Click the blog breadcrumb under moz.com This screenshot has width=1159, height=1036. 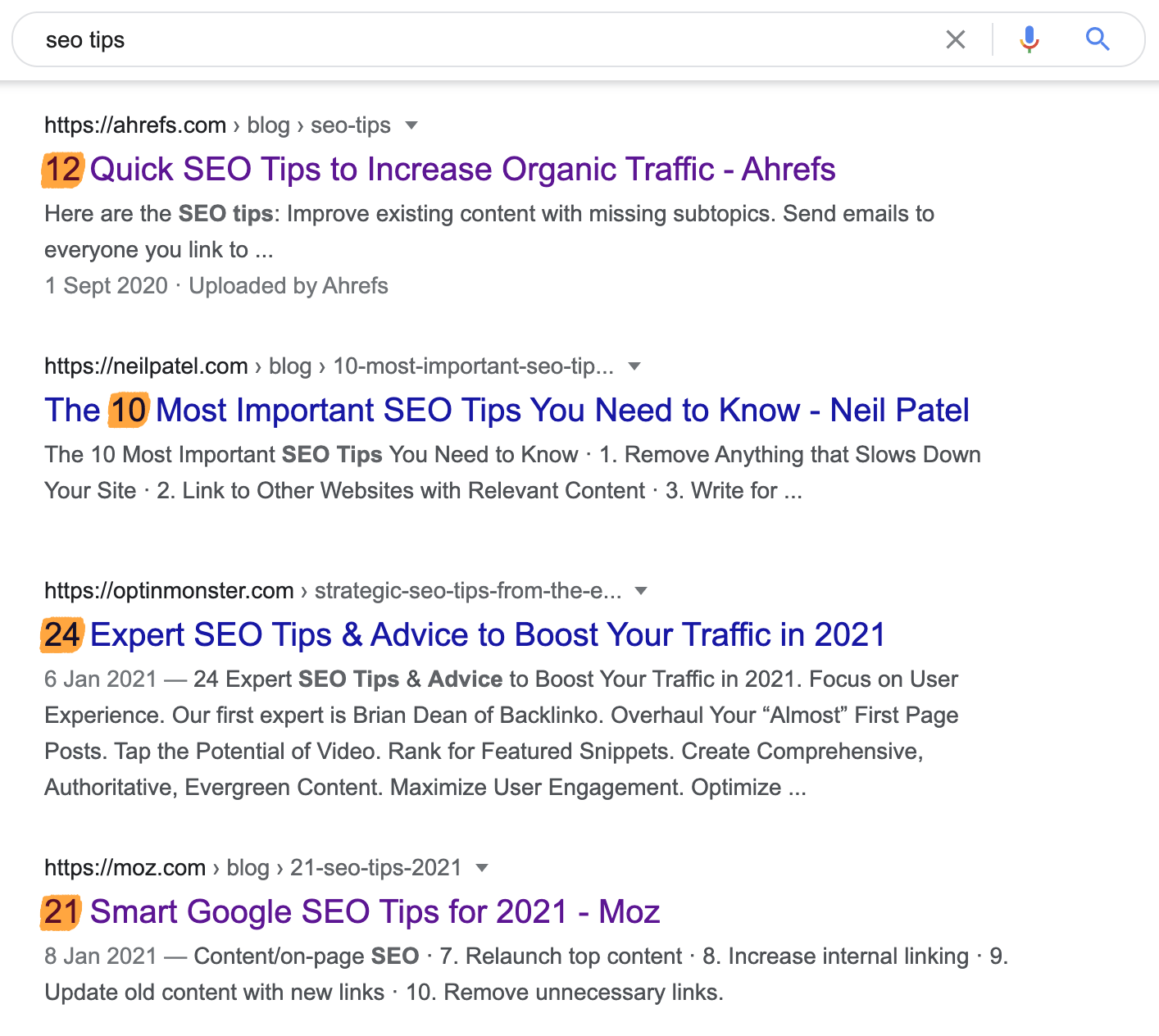pos(248,867)
